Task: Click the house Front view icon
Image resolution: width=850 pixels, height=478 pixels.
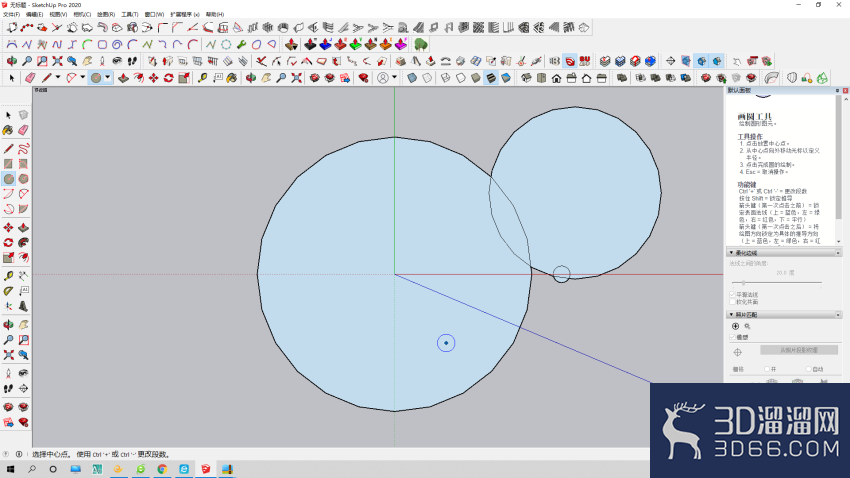Action: [x=556, y=78]
